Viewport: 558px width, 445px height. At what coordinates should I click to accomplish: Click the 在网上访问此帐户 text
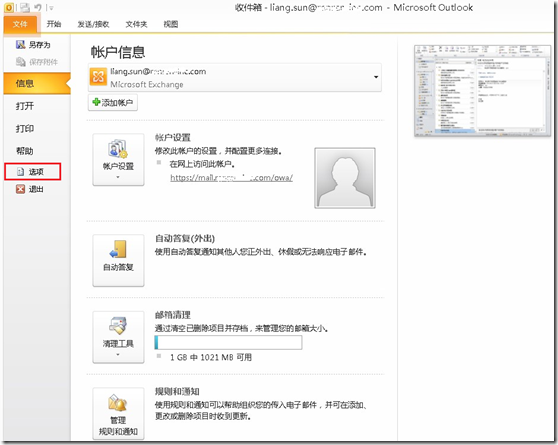pyautogui.click(x=202, y=164)
